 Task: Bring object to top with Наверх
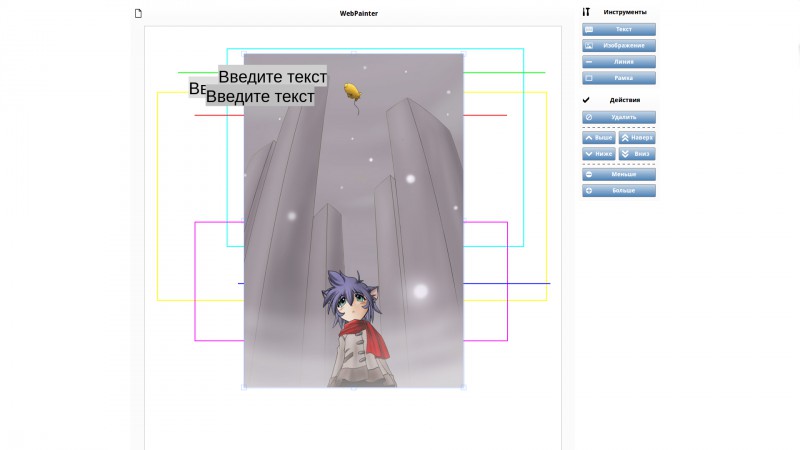[x=637, y=138]
